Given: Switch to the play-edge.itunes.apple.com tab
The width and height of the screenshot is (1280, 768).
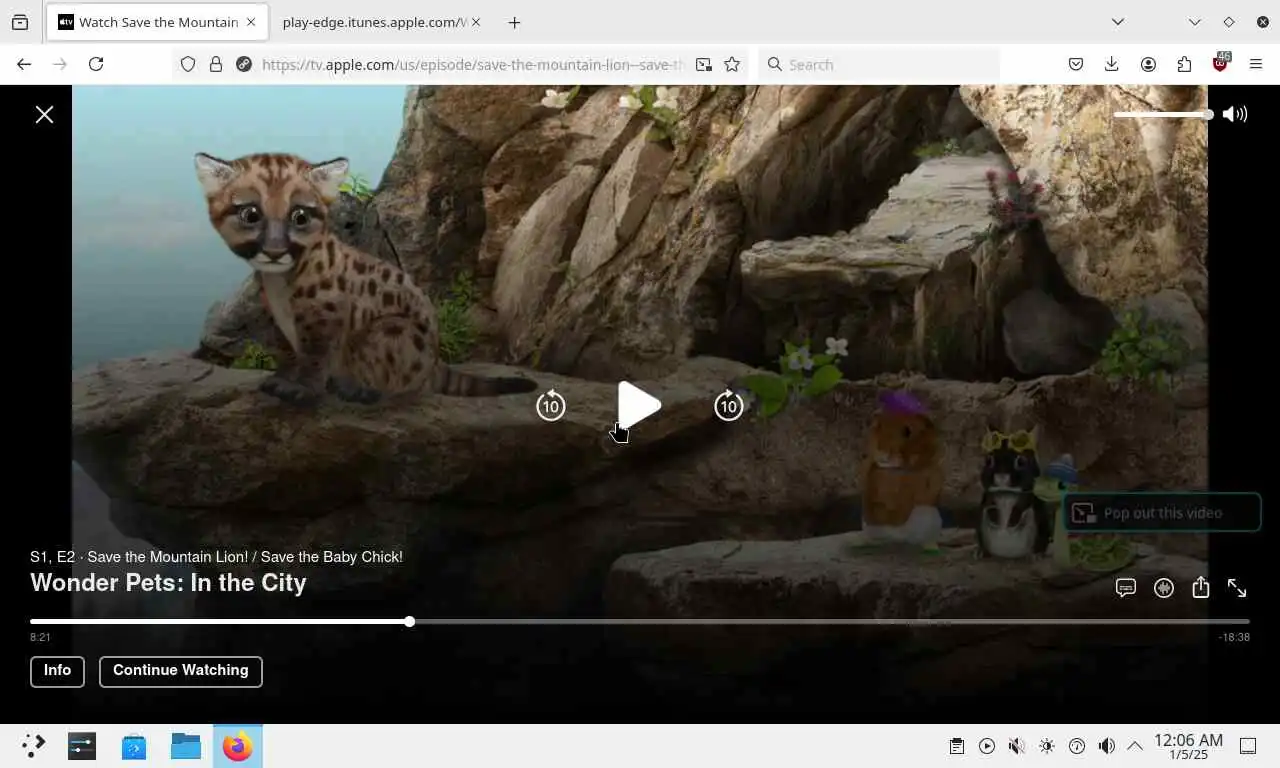Looking at the screenshot, I should coord(375,22).
